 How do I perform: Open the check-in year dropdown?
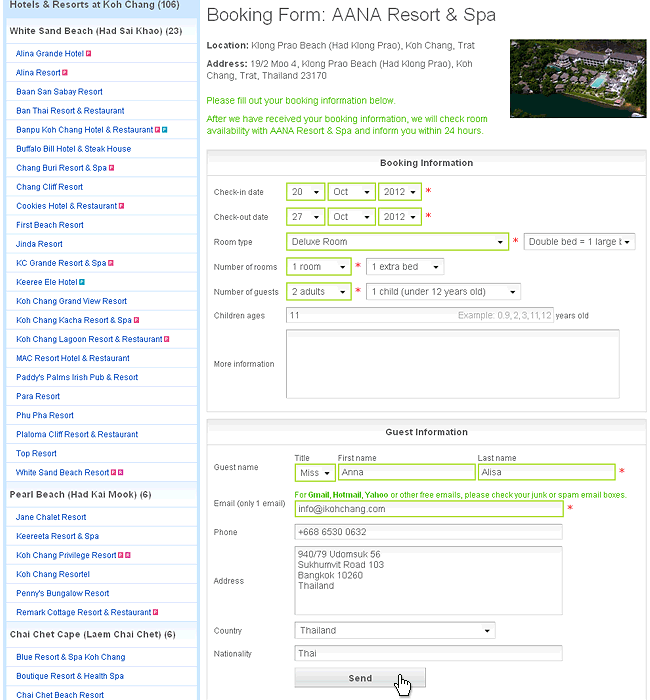[x=400, y=192]
